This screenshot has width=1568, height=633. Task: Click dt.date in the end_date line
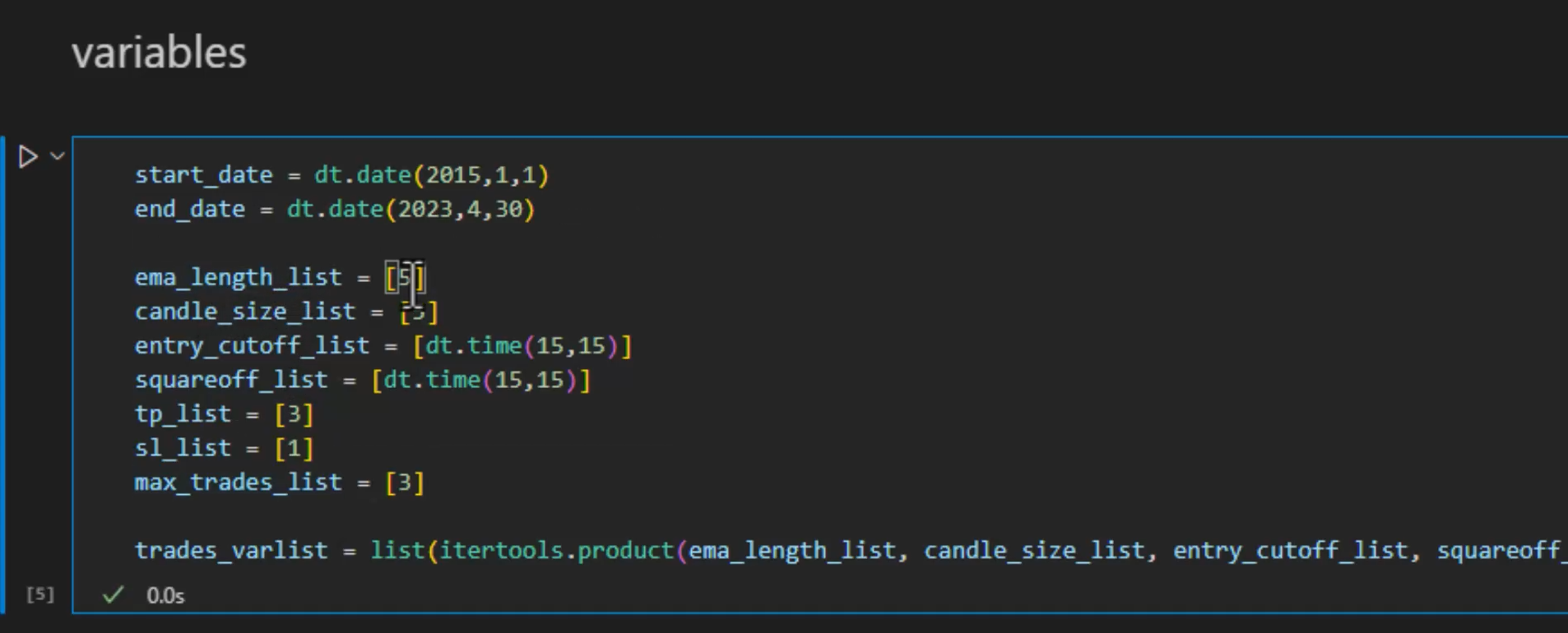click(335, 210)
